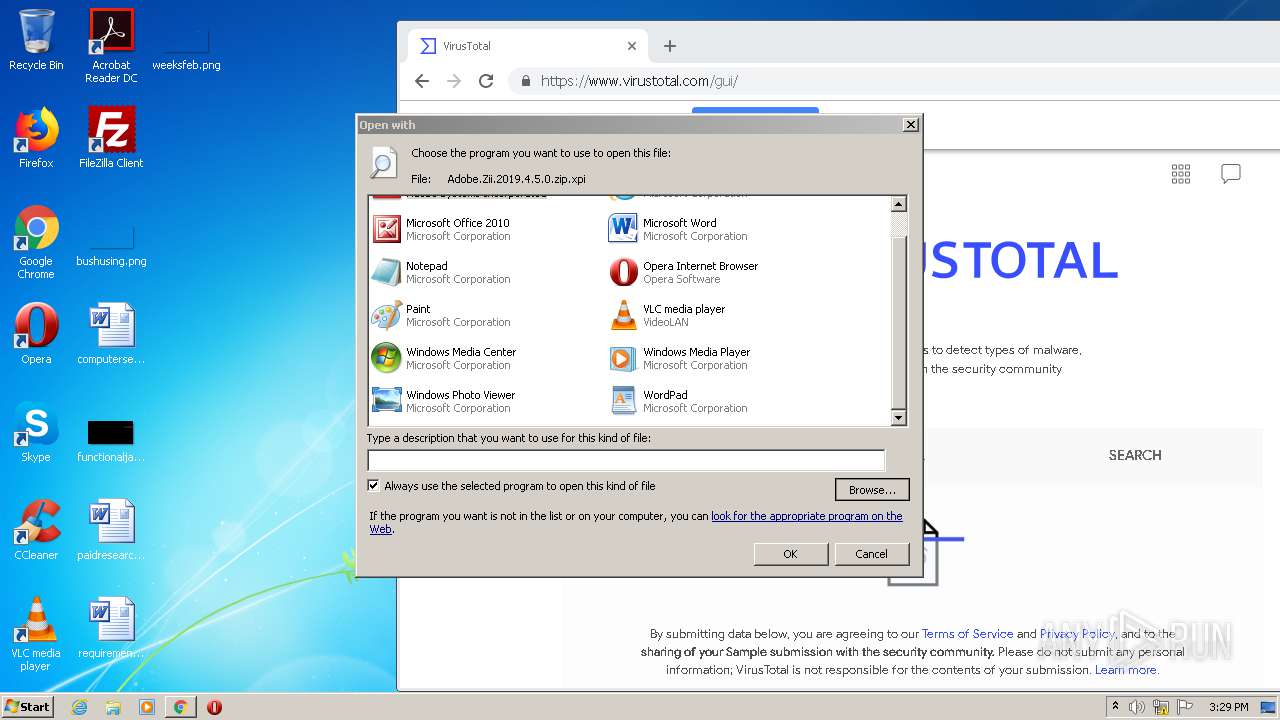The width and height of the screenshot is (1280, 720).
Task: Click file type description input field
Action: pyautogui.click(x=626, y=460)
